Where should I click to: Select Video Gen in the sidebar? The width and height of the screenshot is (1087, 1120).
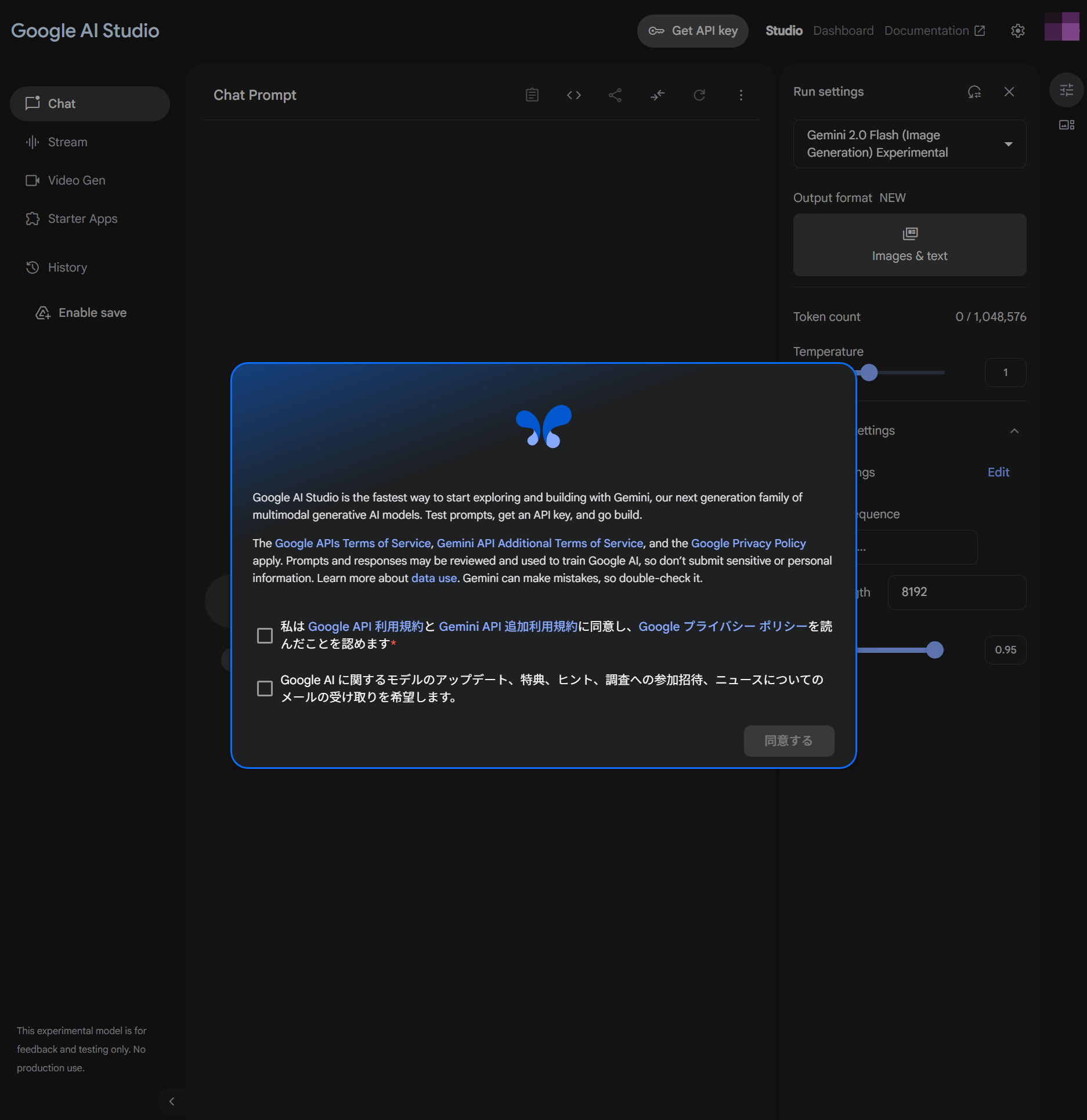pos(90,180)
